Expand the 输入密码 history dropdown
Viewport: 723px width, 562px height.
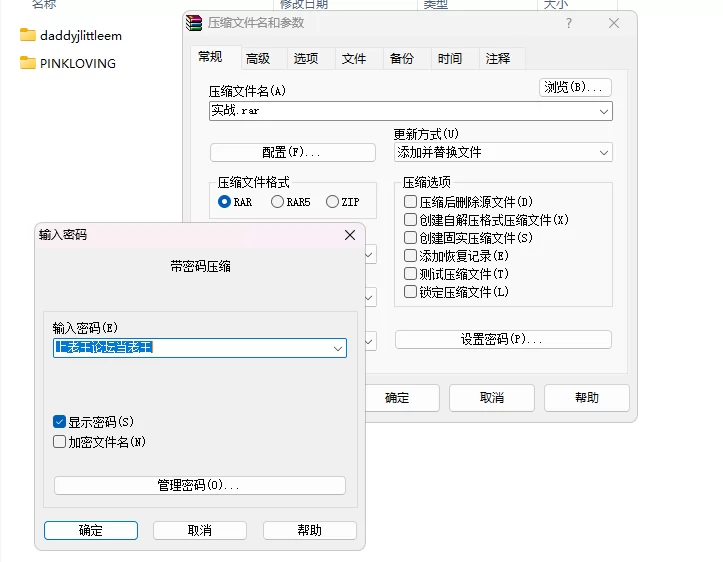(x=337, y=348)
